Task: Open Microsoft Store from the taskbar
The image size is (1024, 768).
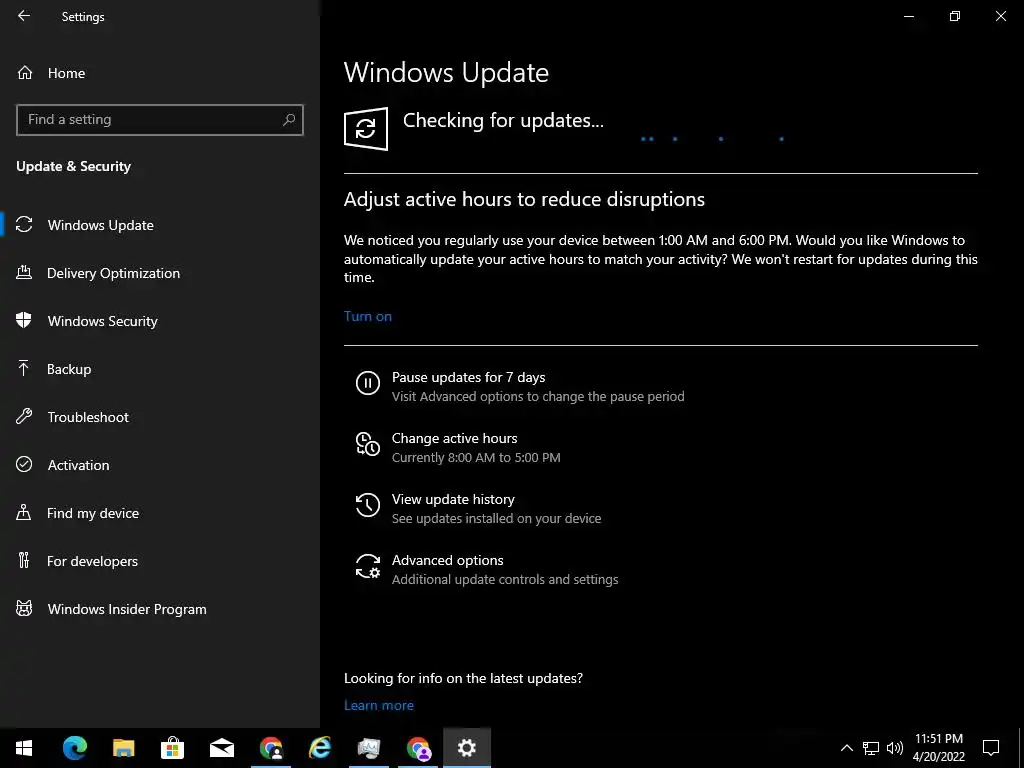Action: (172, 748)
